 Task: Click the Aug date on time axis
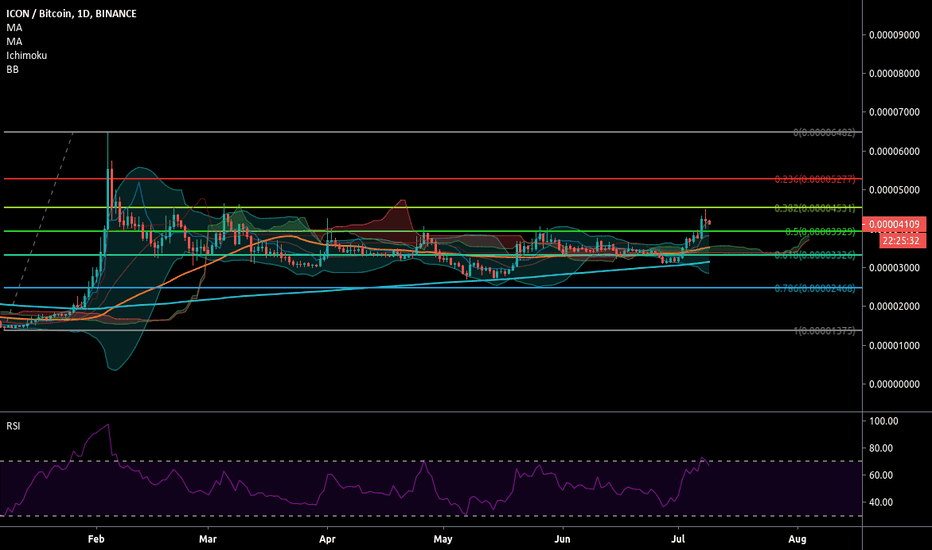click(x=797, y=539)
